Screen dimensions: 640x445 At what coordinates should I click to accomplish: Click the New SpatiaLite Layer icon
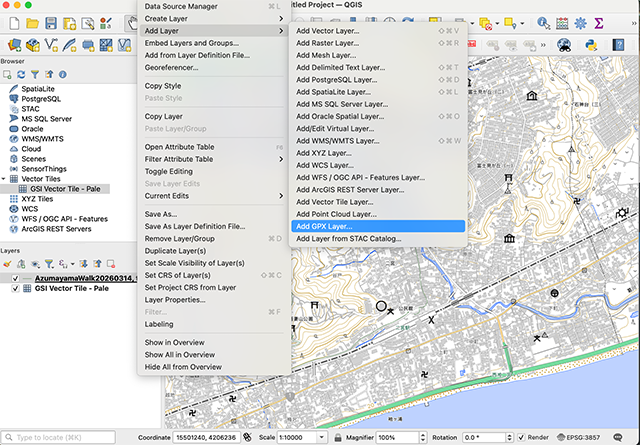click(x=69, y=45)
